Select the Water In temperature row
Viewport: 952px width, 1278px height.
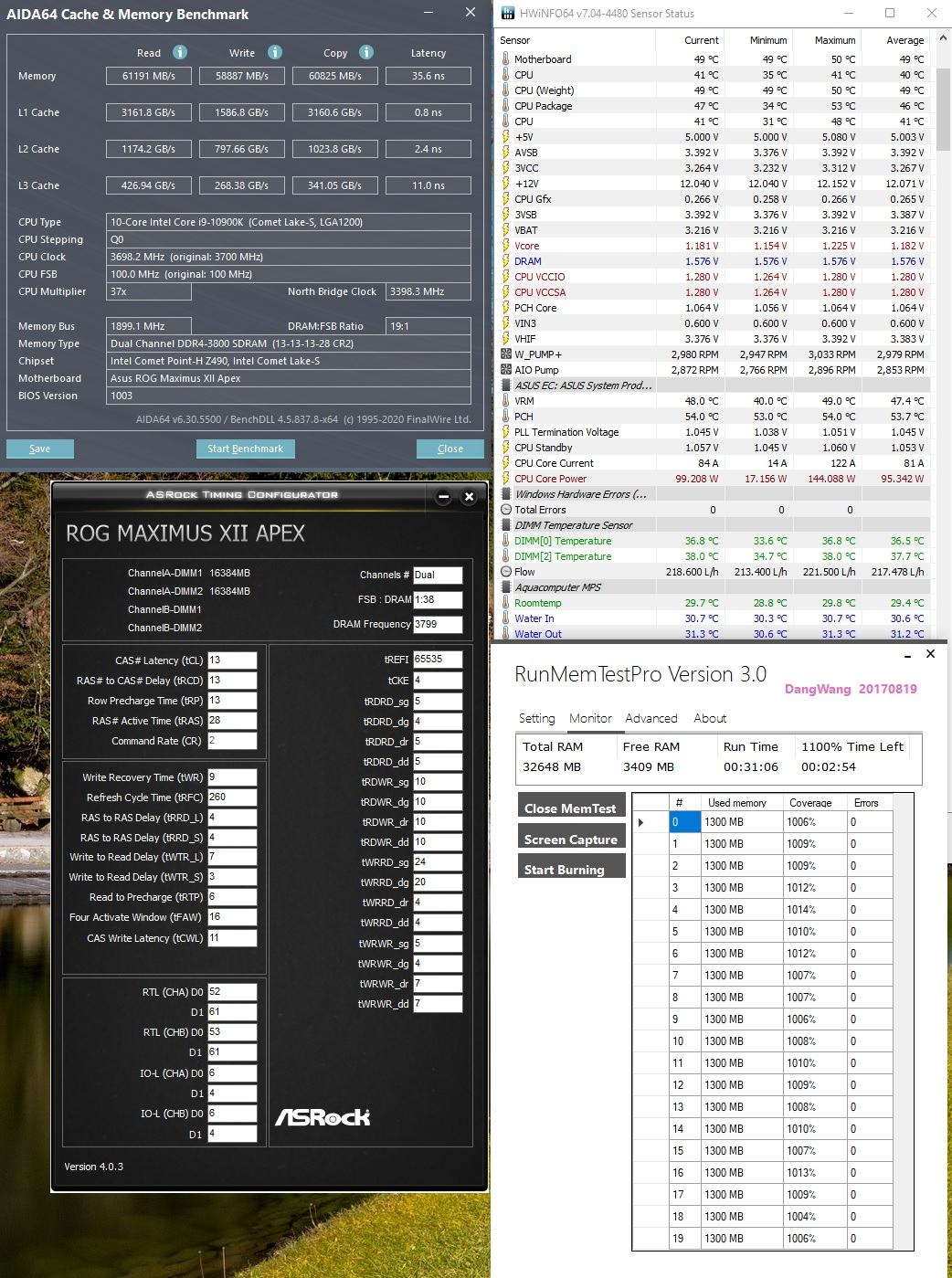point(713,618)
